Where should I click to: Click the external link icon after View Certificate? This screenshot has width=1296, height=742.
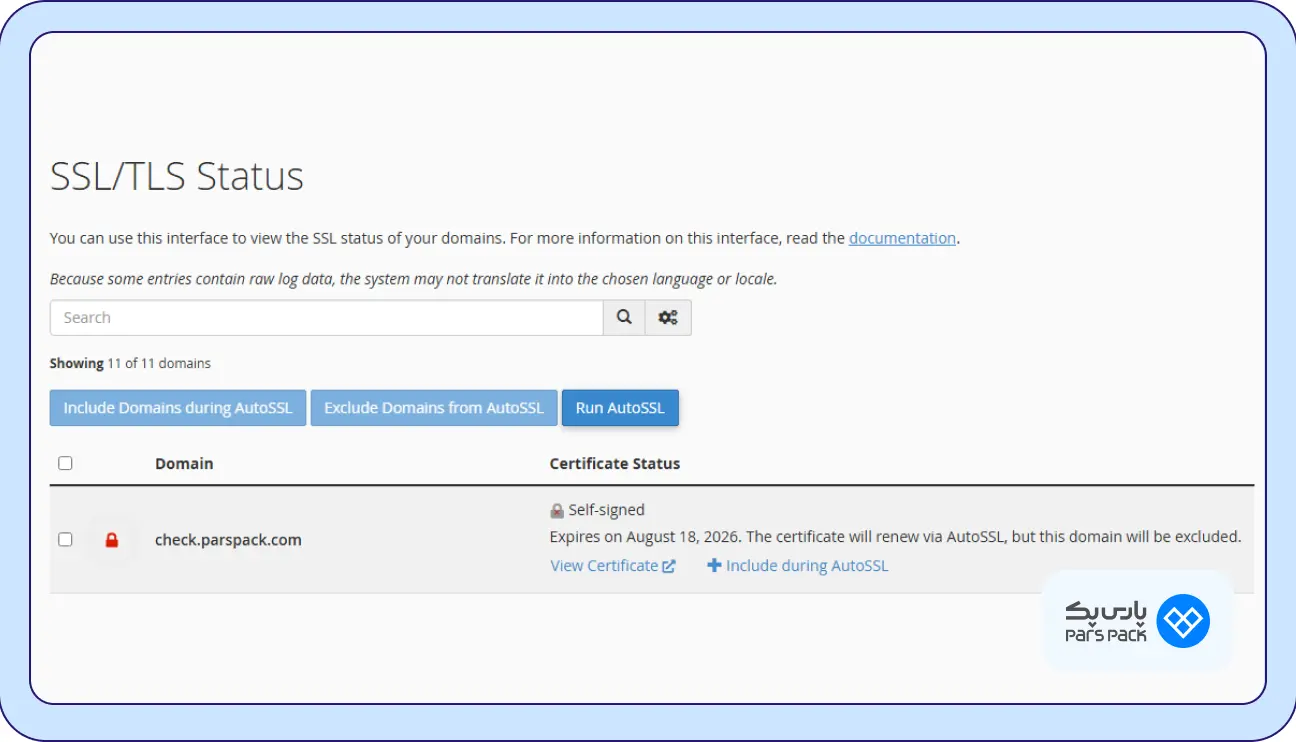[669, 566]
